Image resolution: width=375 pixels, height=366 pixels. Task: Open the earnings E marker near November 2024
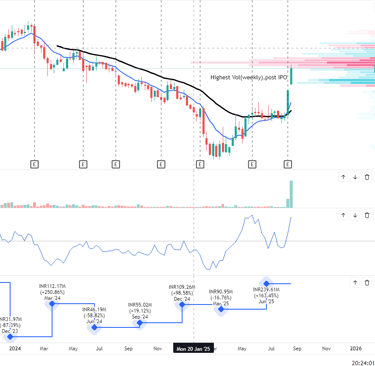pyautogui.click(x=161, y=164)
